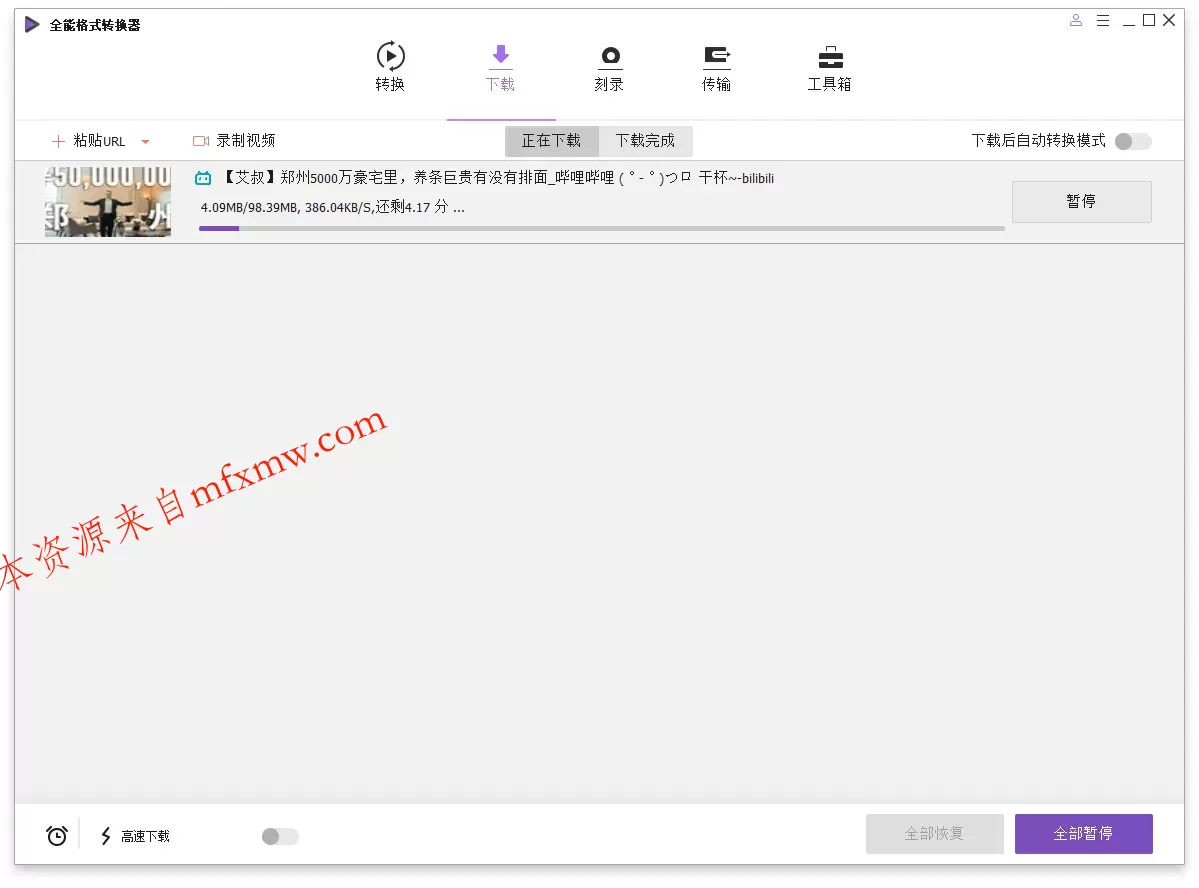Screen dimensions: 1199x888
Task: Open the hamburger menu icon
Action: (1103, 21)
